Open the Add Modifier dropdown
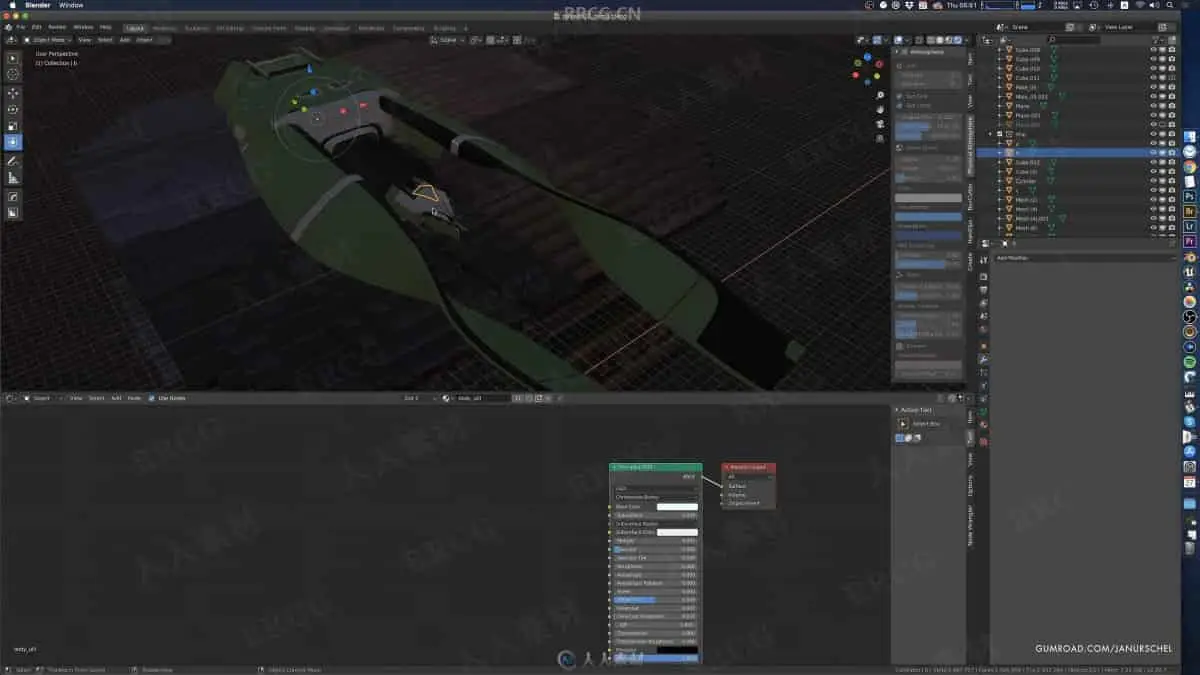 point(1084,258)
